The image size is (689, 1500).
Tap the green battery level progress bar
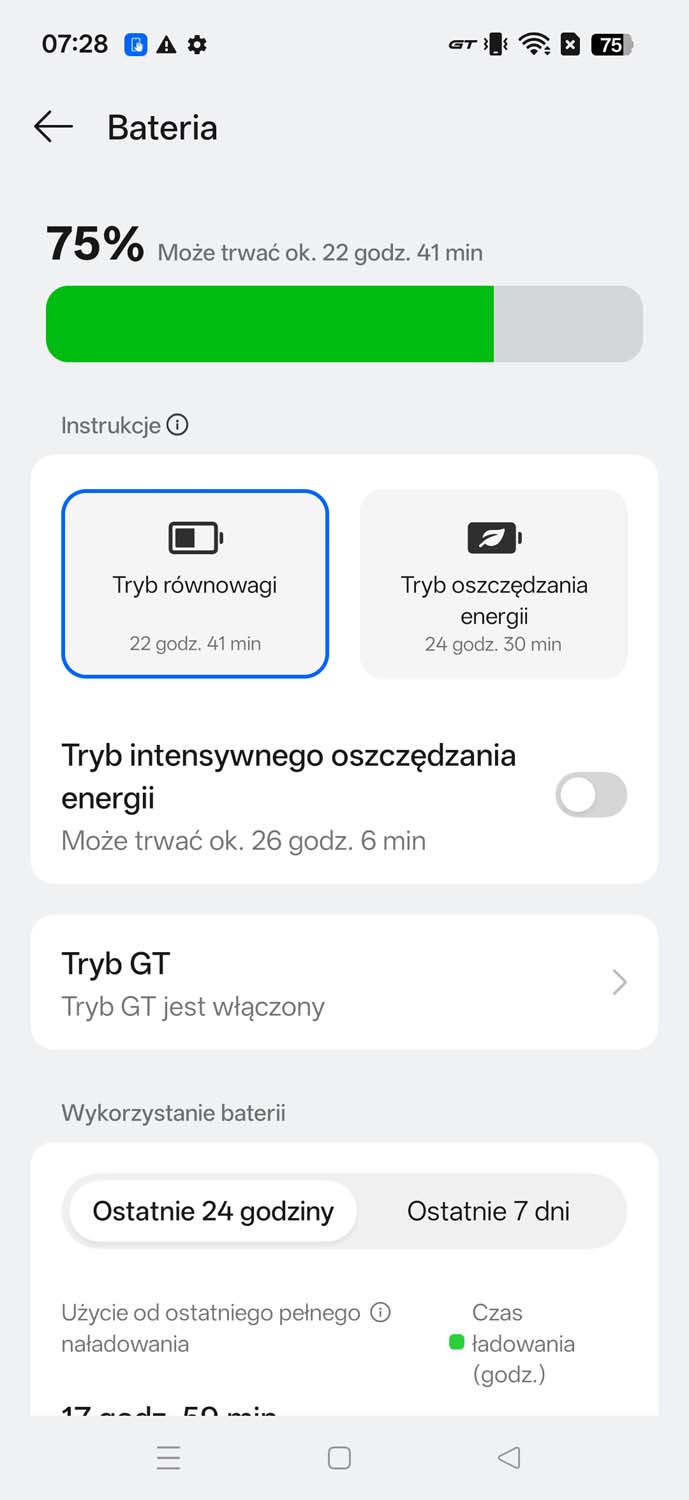tap(270, 323)
